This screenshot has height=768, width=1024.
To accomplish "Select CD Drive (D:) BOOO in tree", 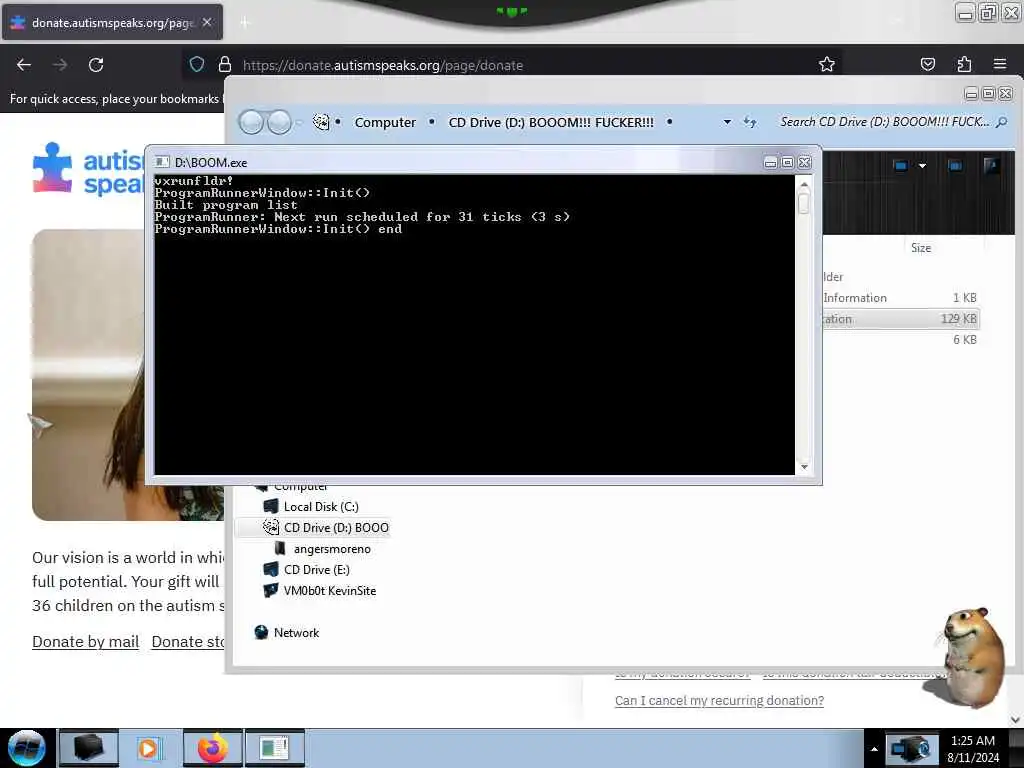I will tap(325, 528).
